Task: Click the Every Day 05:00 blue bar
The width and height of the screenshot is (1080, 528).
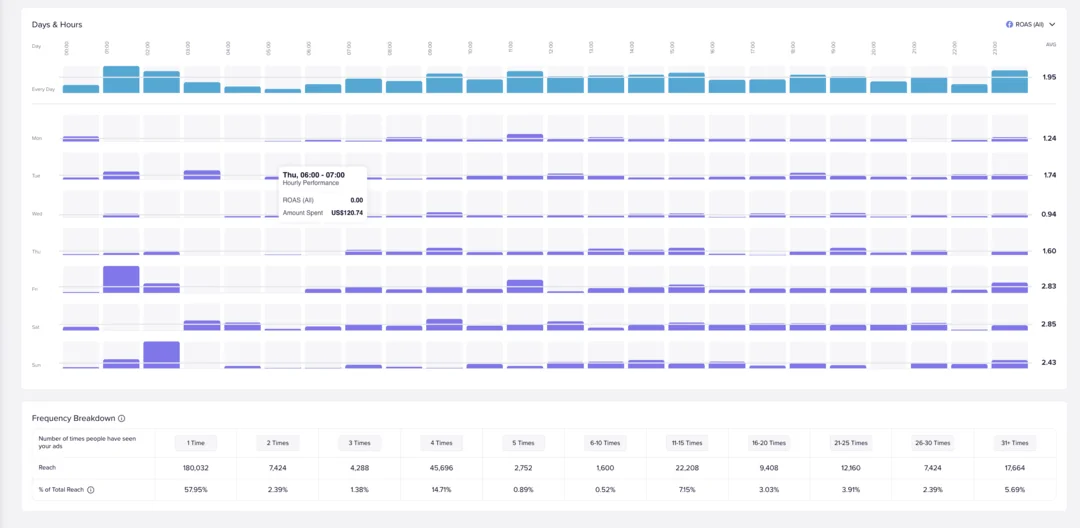Action: [x=283, y=91]
